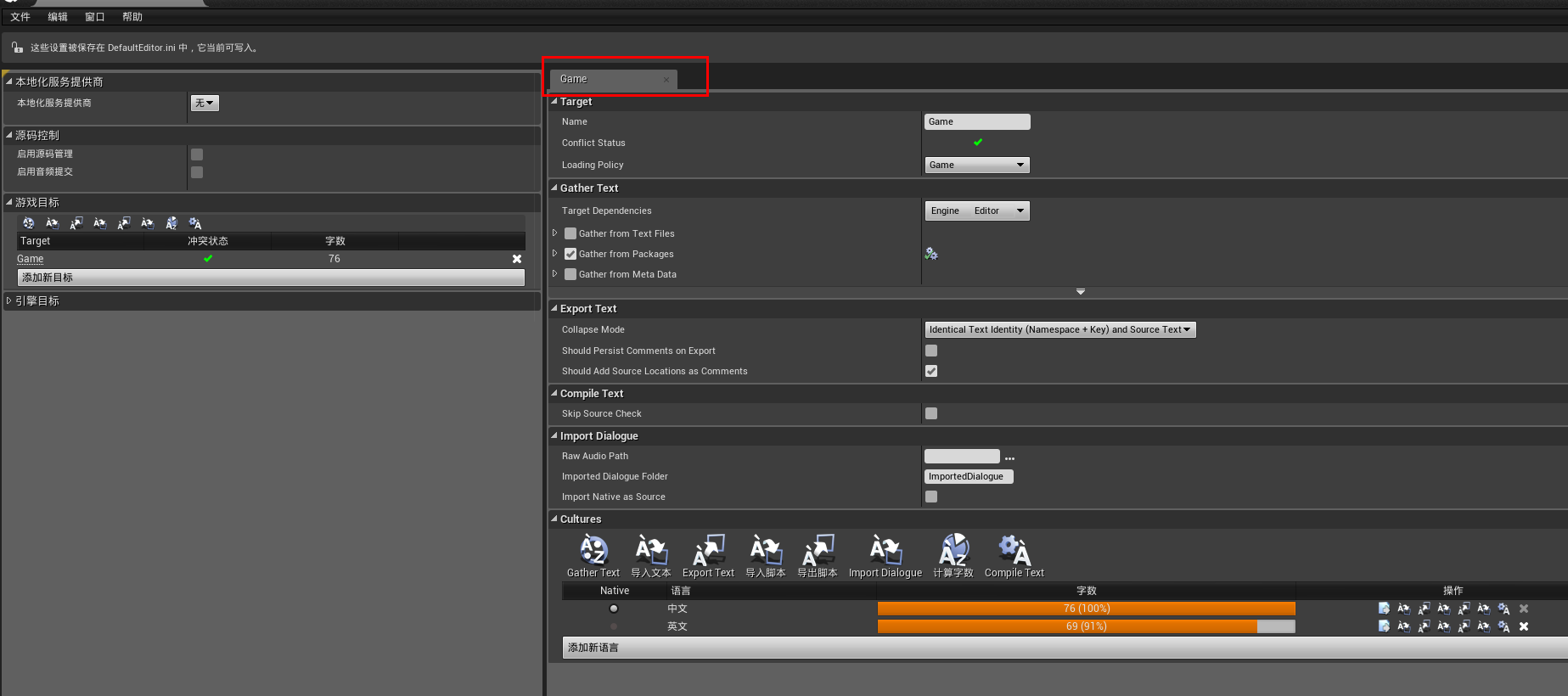
Task: Switch to the Game tab
Action: 613,79
